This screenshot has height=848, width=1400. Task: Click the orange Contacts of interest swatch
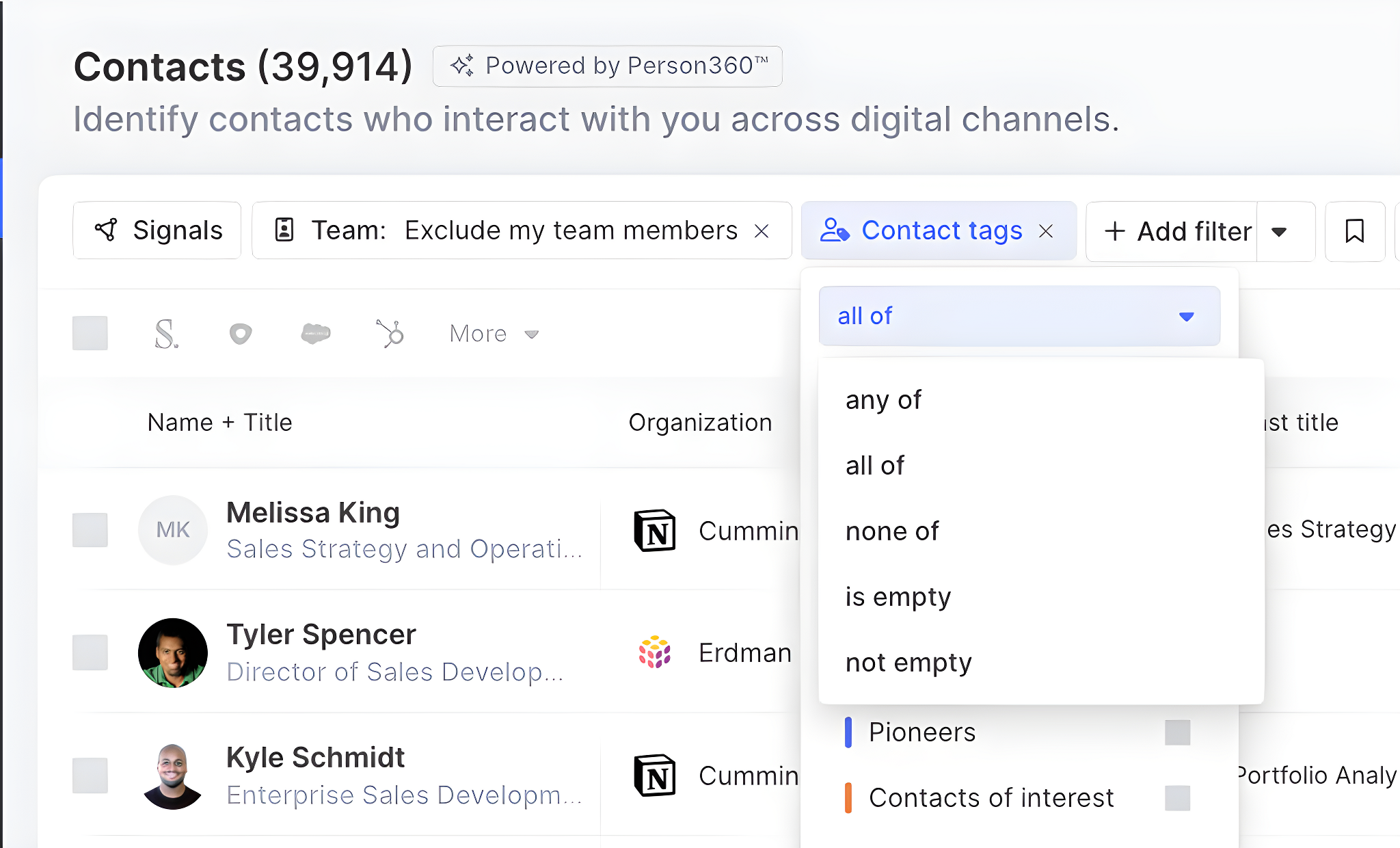(848, 798)
